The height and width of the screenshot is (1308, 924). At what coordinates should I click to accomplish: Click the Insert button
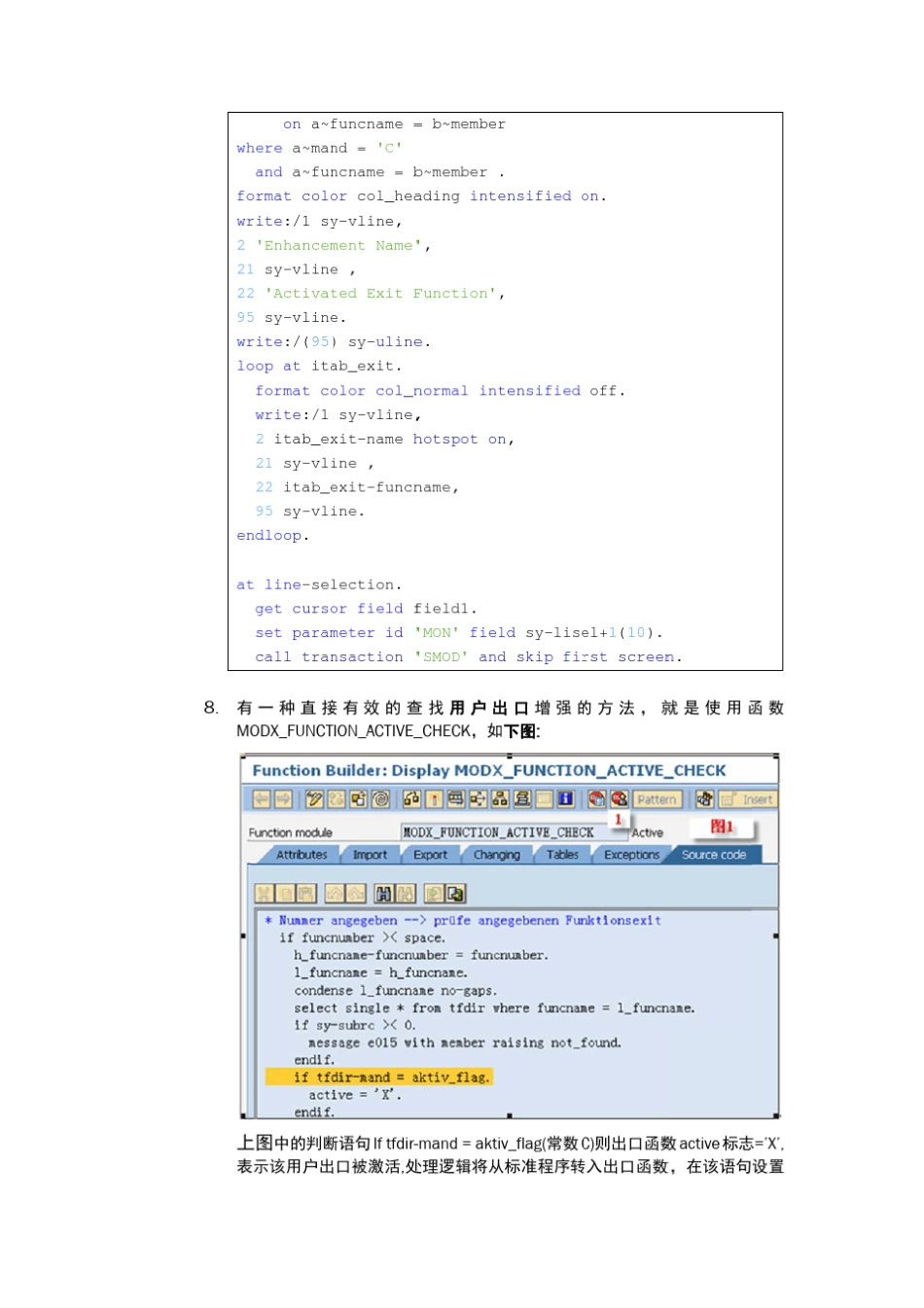pos(748,799)
